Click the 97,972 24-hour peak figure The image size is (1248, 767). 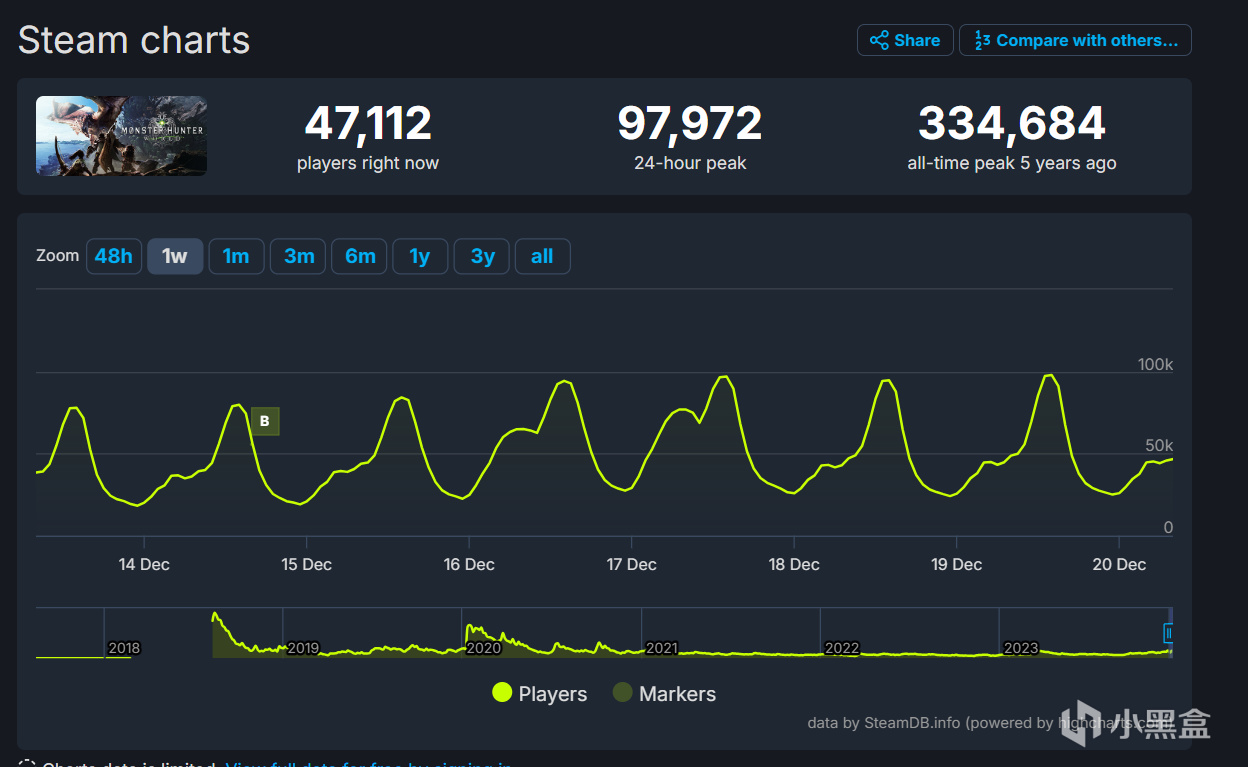690,124
